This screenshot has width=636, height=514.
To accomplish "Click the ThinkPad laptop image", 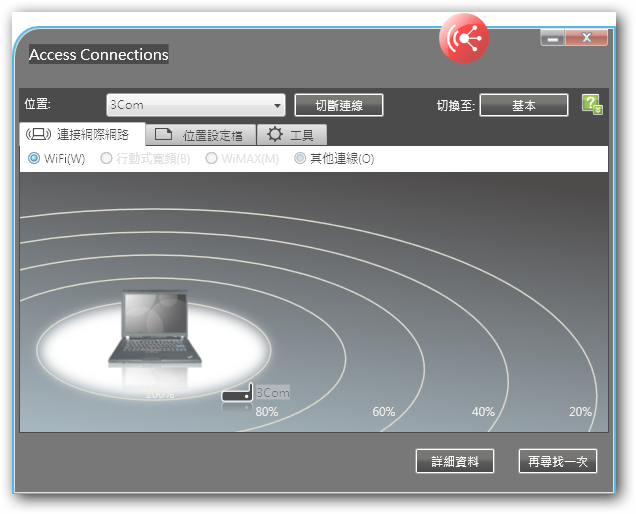I will tap(155, 329).
